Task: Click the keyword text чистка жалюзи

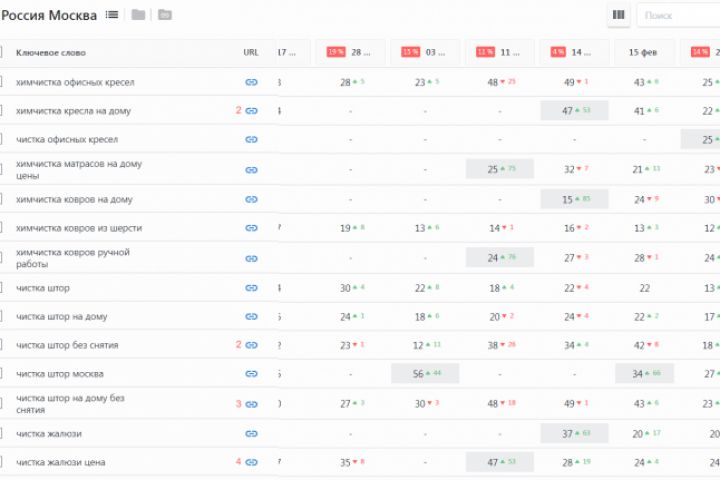Action: tap(49, 434)
